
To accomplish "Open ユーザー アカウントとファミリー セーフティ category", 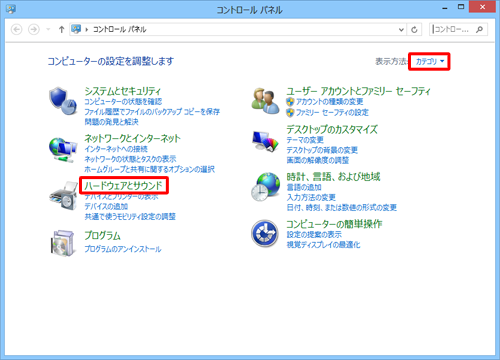I will (x=358, y=91).
